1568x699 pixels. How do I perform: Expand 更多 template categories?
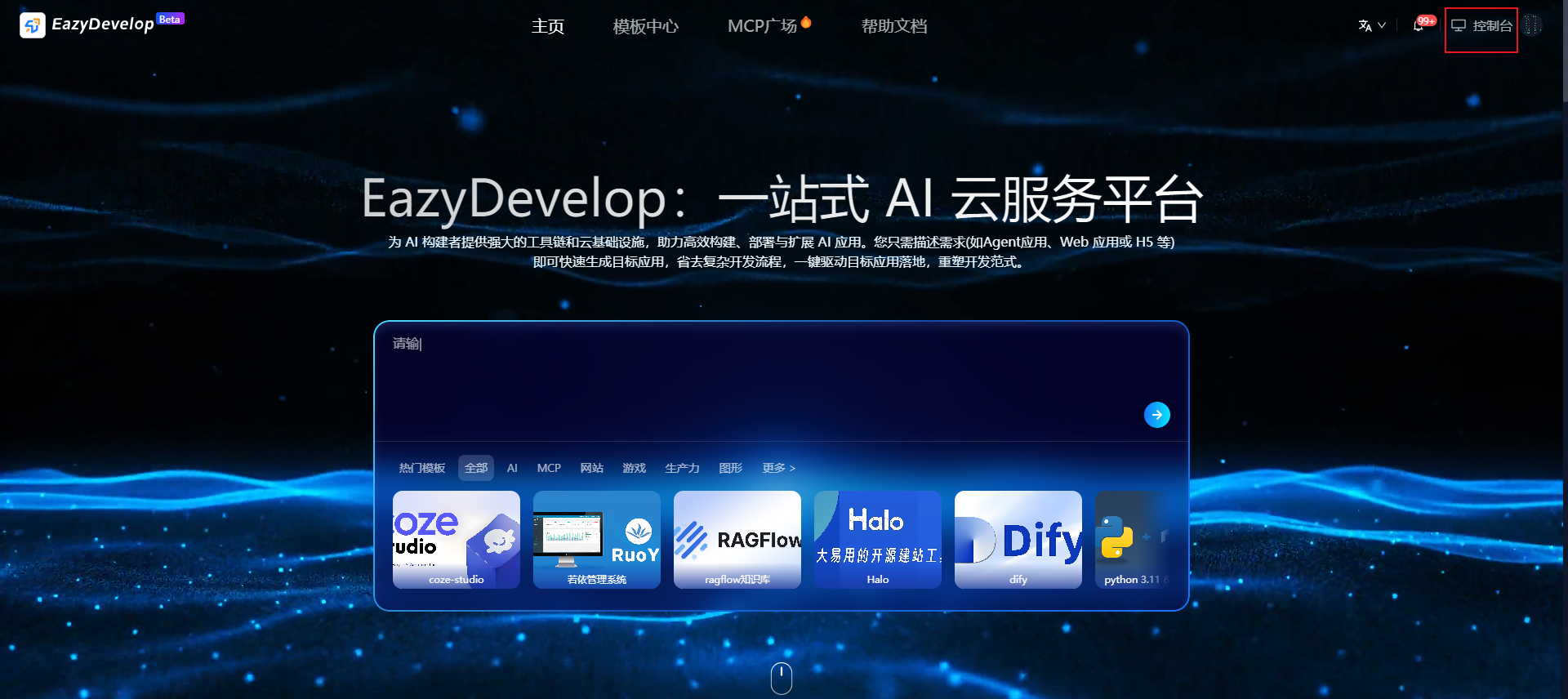point(778,468)
